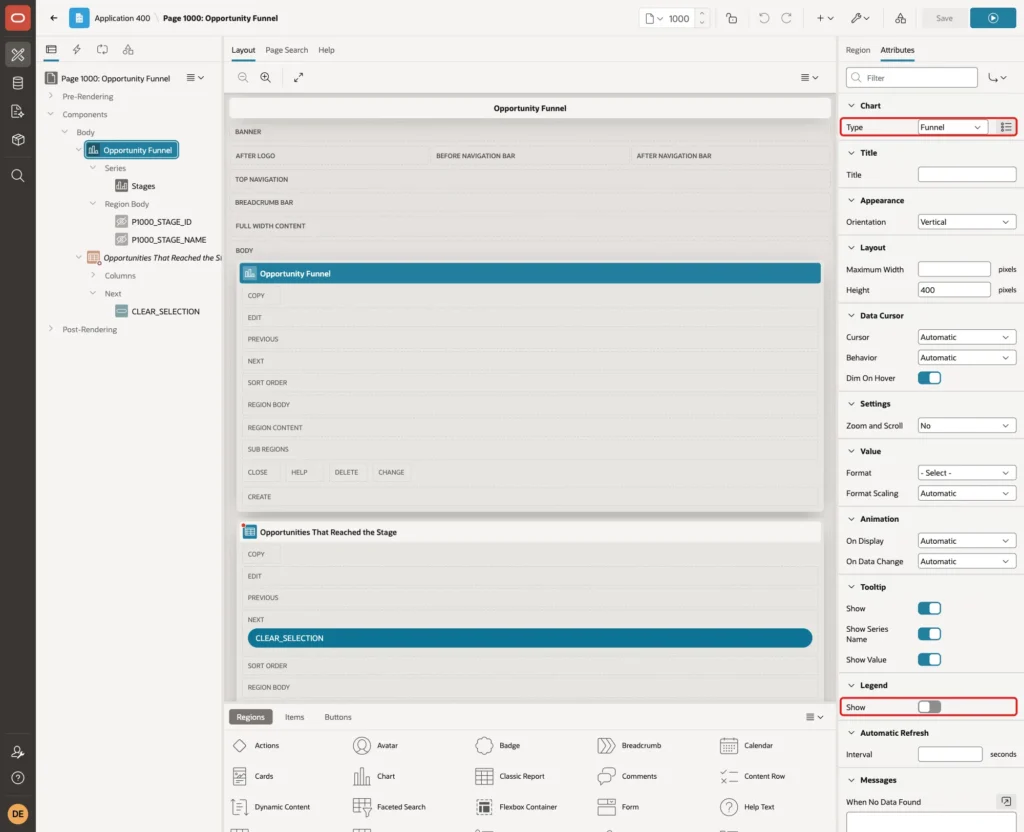Image resolution: width=1024 pixels, height=832 pixels.
Task: Zoom out the layout view
Action: 242,77
